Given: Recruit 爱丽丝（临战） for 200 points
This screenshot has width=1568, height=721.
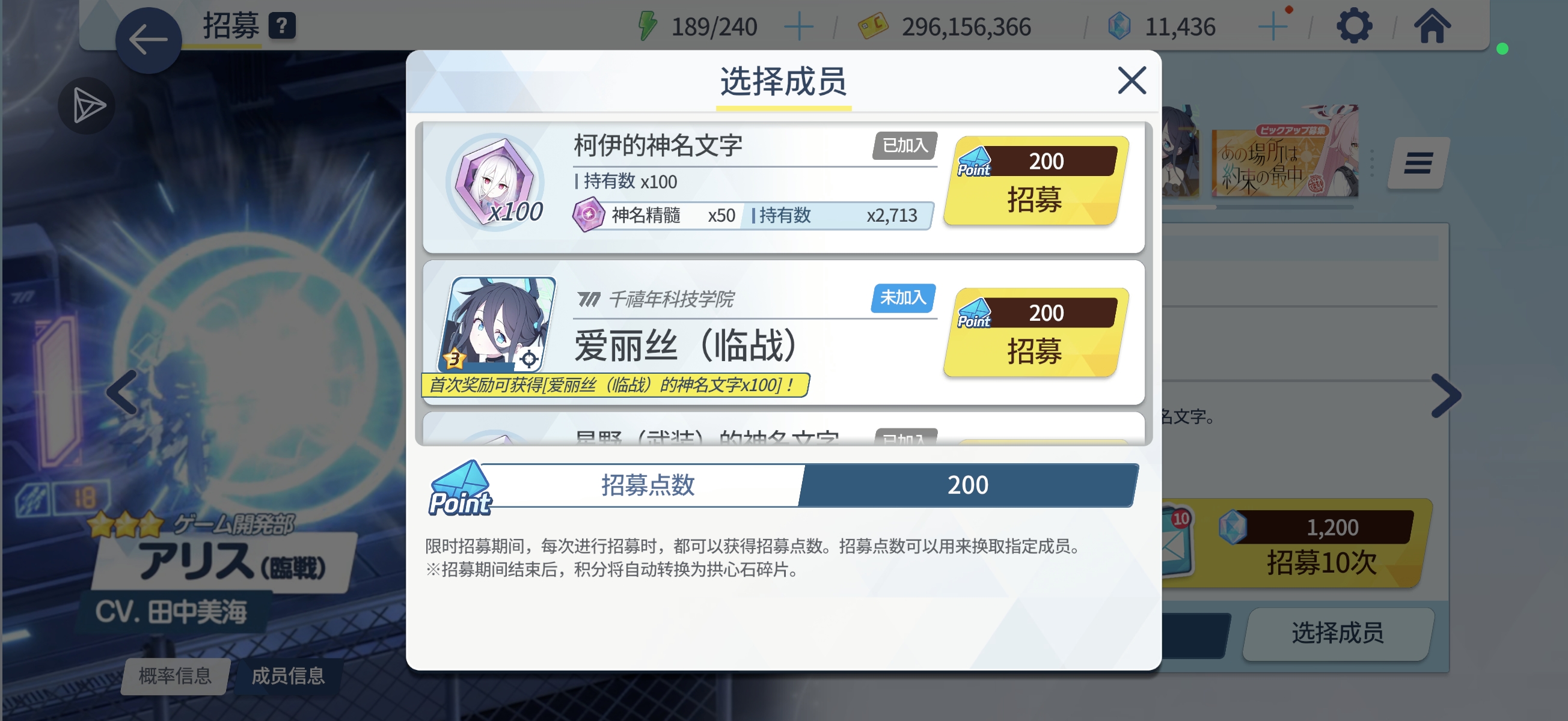Looking at the screenshot, I should pos(1035,332).
